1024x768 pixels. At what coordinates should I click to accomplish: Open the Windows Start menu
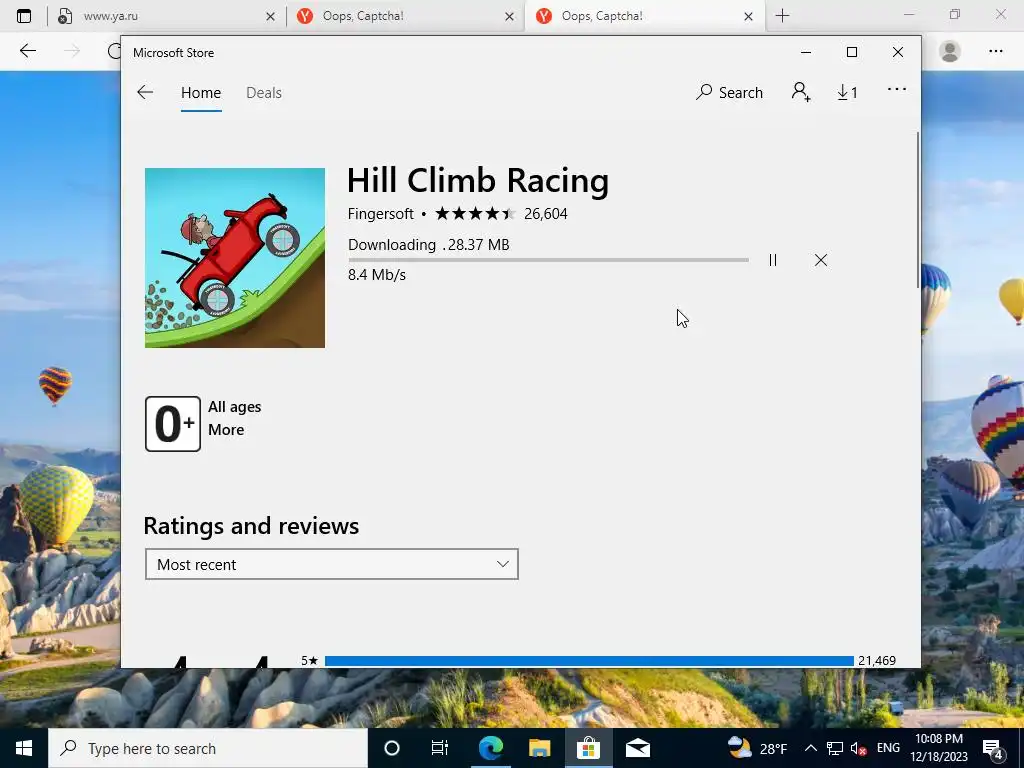point(24,748)
